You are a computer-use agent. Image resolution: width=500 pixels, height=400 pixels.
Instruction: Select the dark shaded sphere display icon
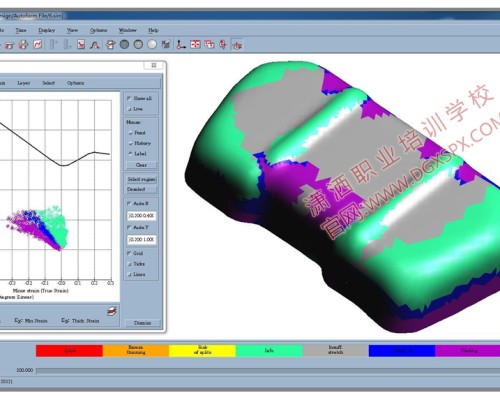click(x=124, y=44)
